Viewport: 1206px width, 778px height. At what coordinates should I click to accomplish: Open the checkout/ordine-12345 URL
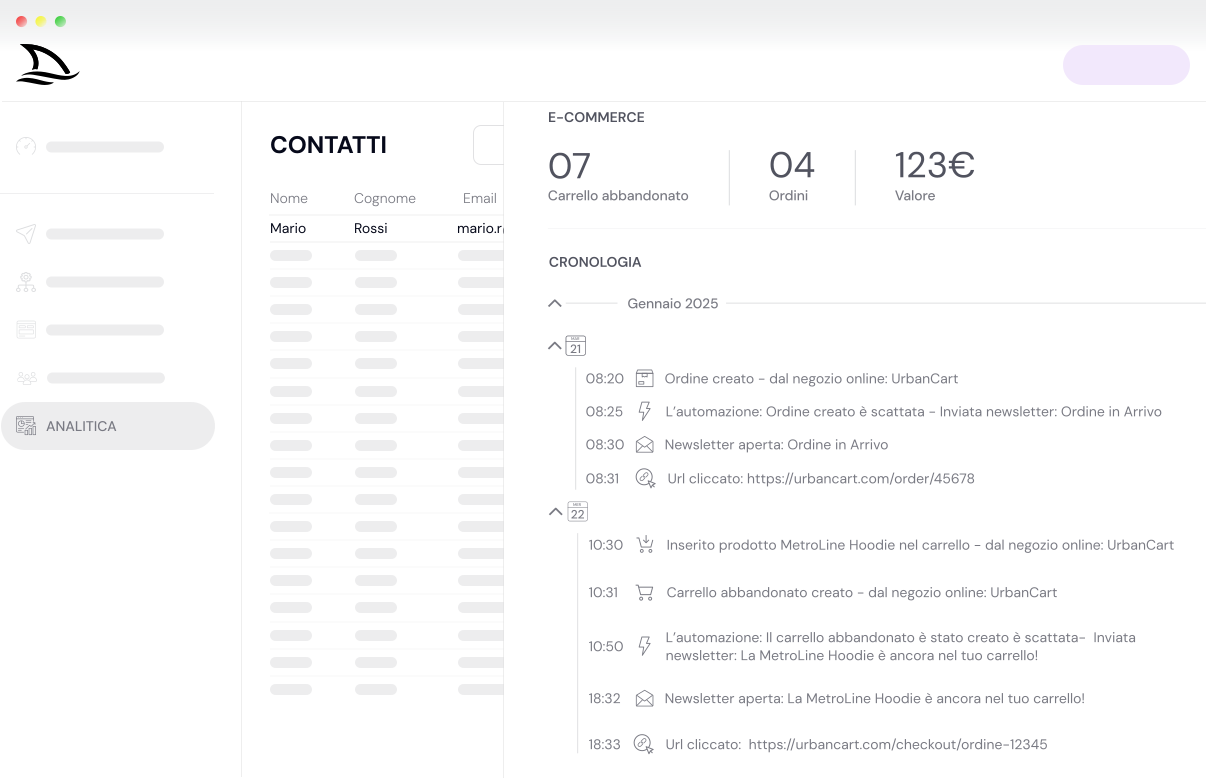point(897,745)
